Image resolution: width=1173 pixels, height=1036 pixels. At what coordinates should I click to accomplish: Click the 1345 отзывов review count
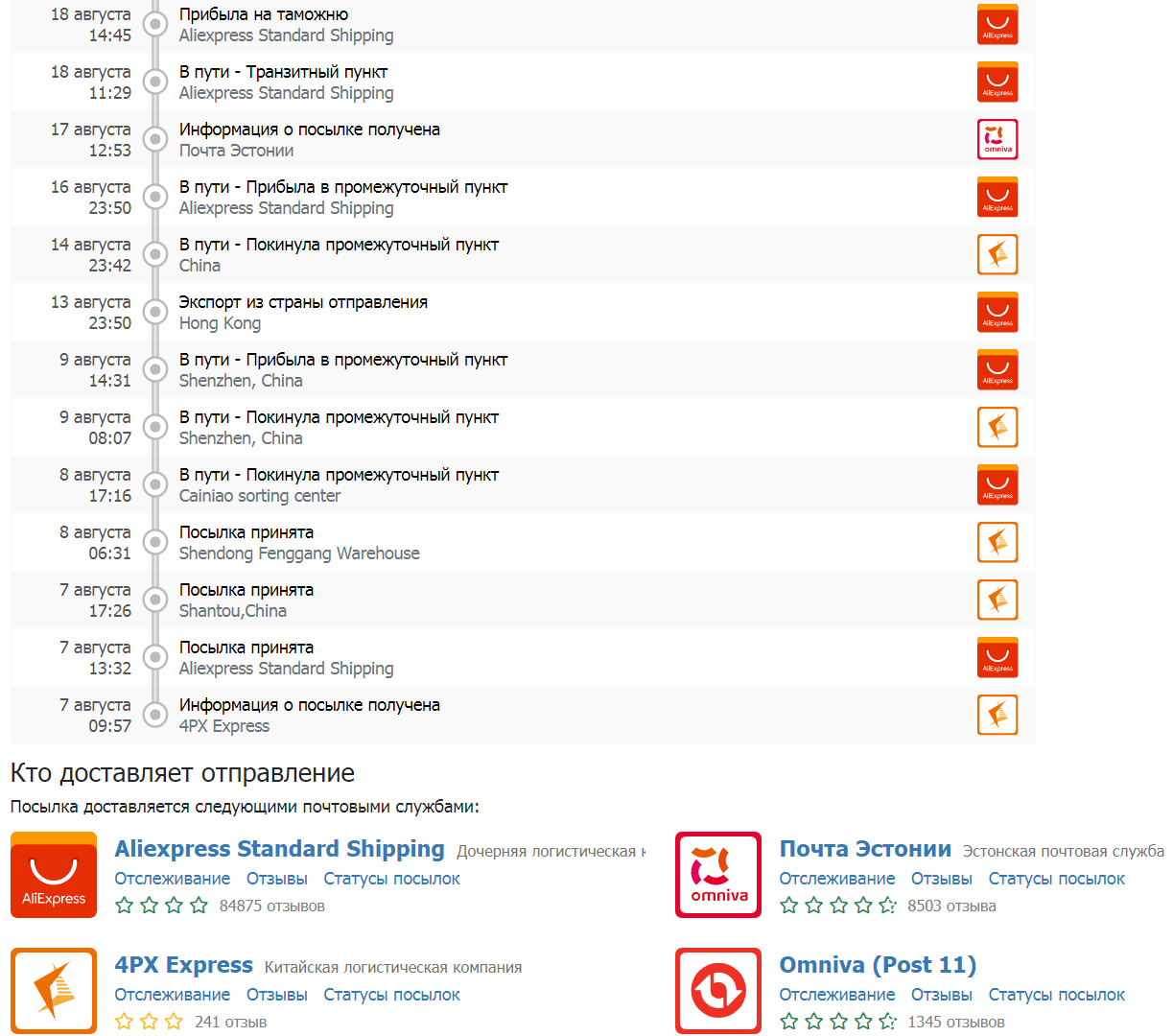click(x=956, y=1022)
